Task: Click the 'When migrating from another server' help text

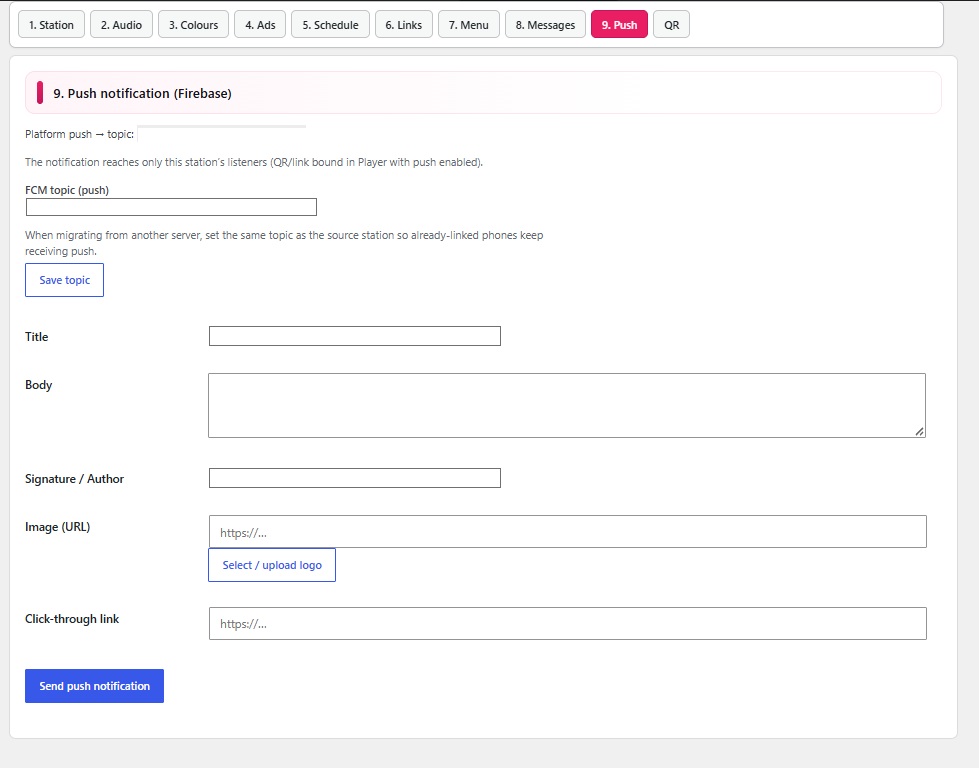Action: coord(284,243)
